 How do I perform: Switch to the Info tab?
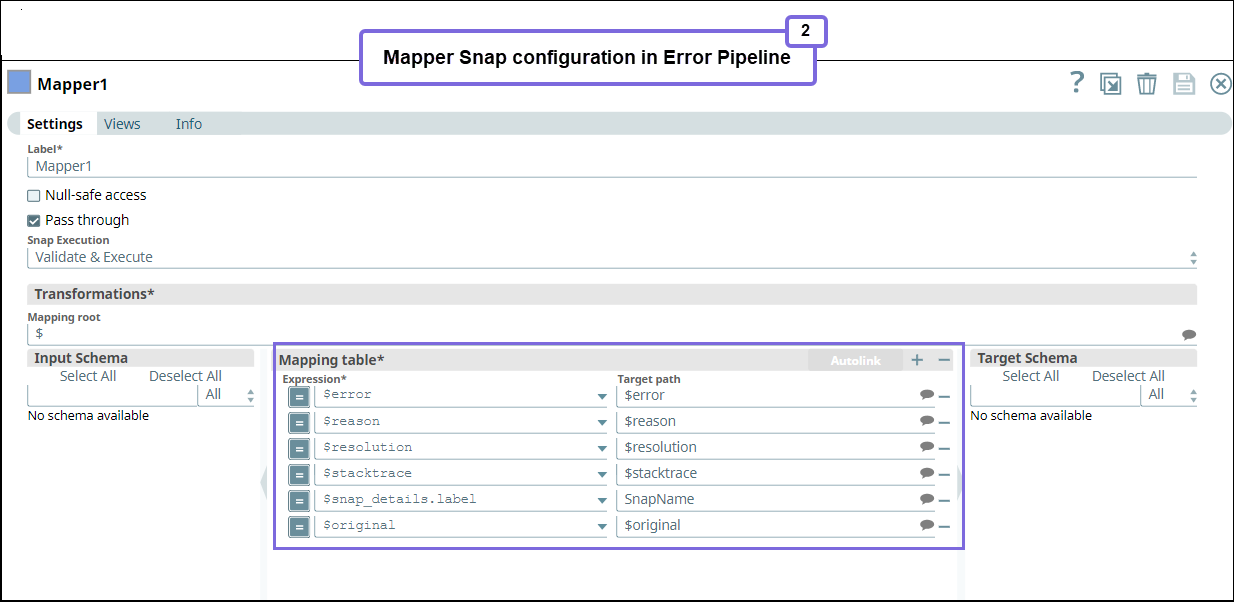click(188, 124)
